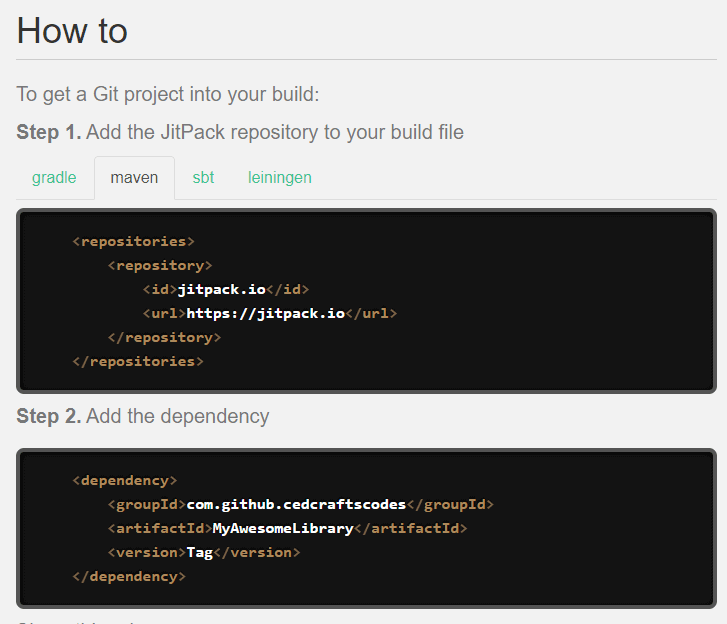Switch to the leiningen tab

pos(280,178)
